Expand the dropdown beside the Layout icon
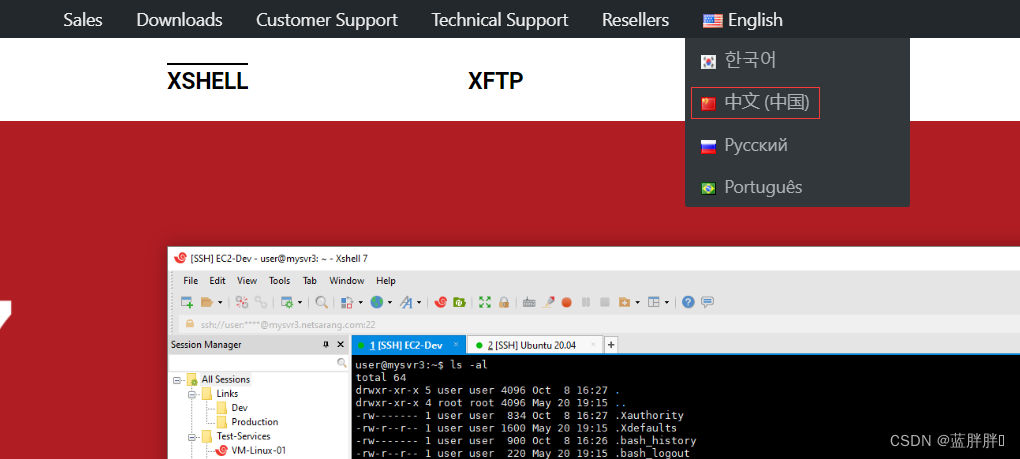The width and height of the screenshot is (1020, 459). [667, 302]
